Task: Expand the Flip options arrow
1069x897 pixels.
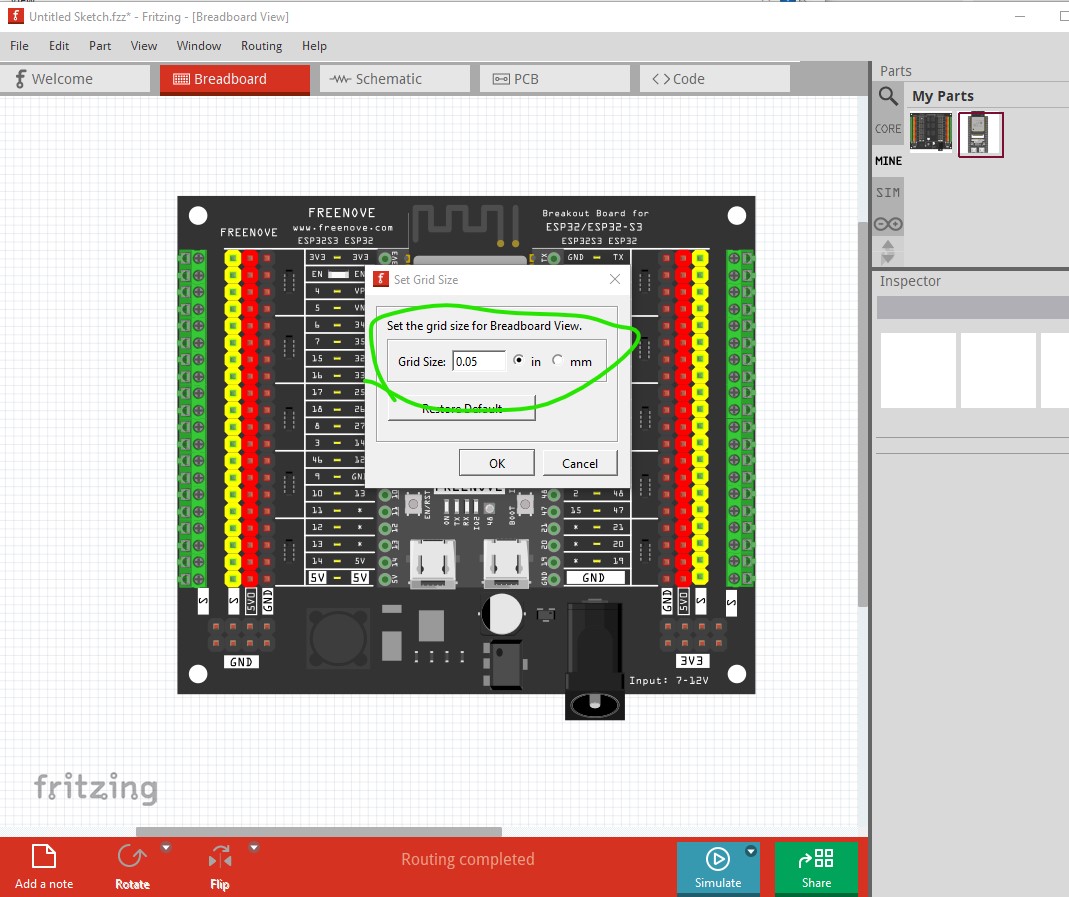Action: click(254, 848)
